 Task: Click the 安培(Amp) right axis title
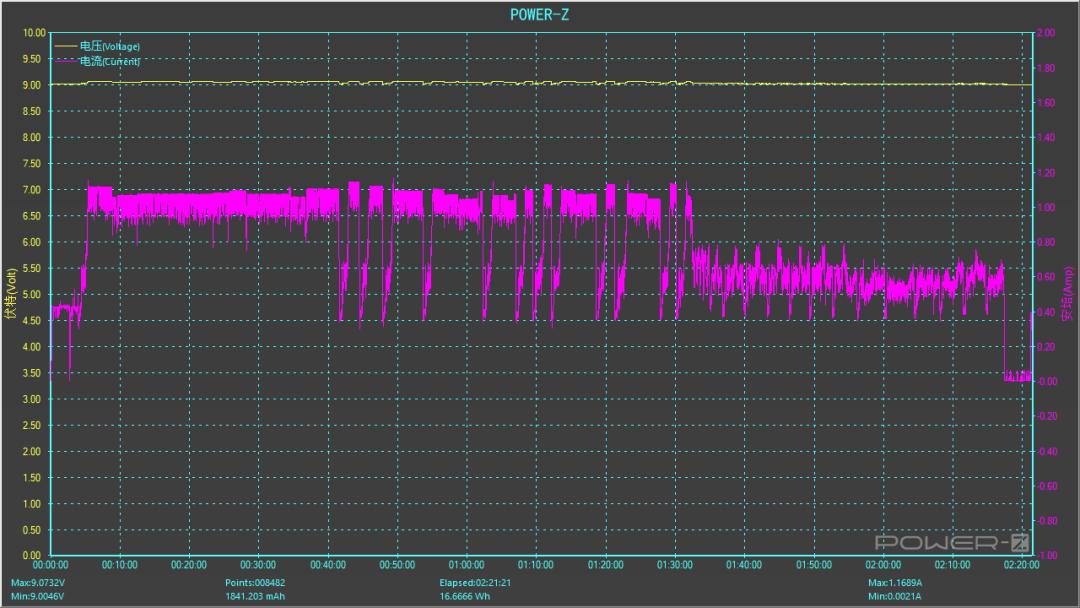pos(1068,294)
